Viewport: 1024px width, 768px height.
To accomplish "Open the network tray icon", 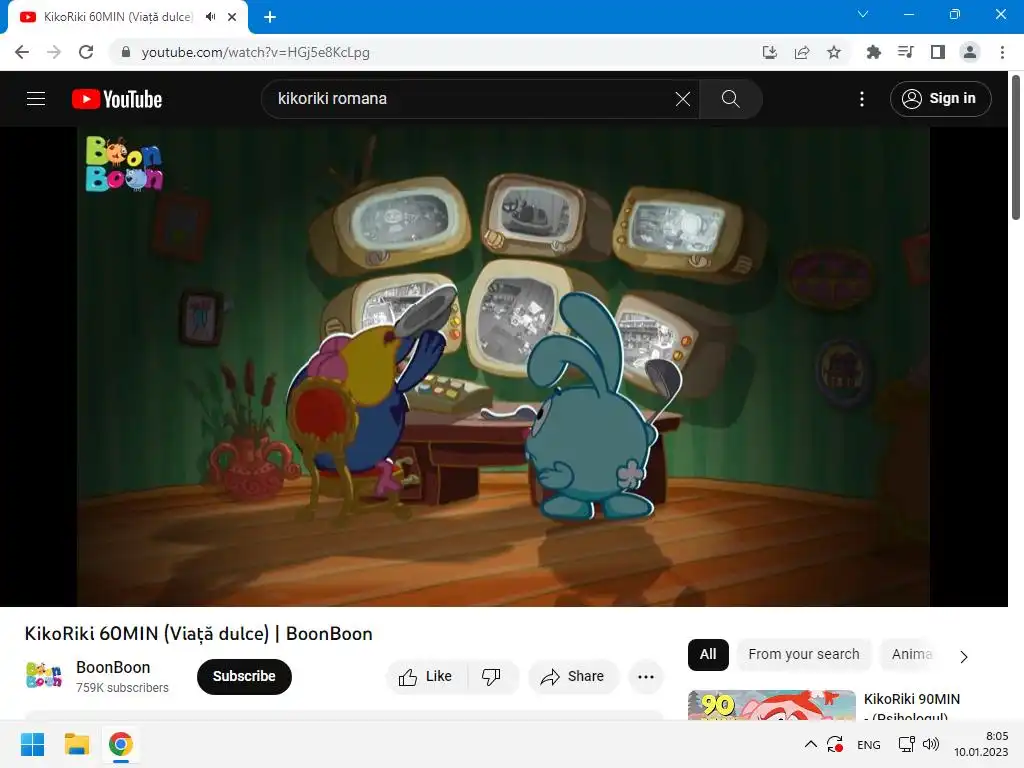I will click(906, 744).
